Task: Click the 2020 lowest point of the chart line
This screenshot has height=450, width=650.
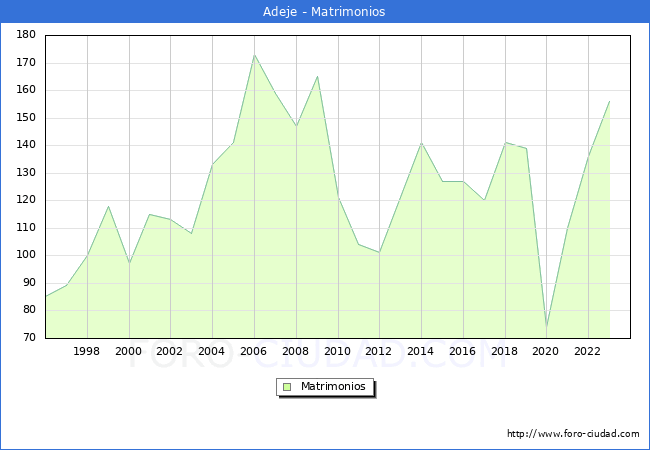Action: tap(547, 327)
